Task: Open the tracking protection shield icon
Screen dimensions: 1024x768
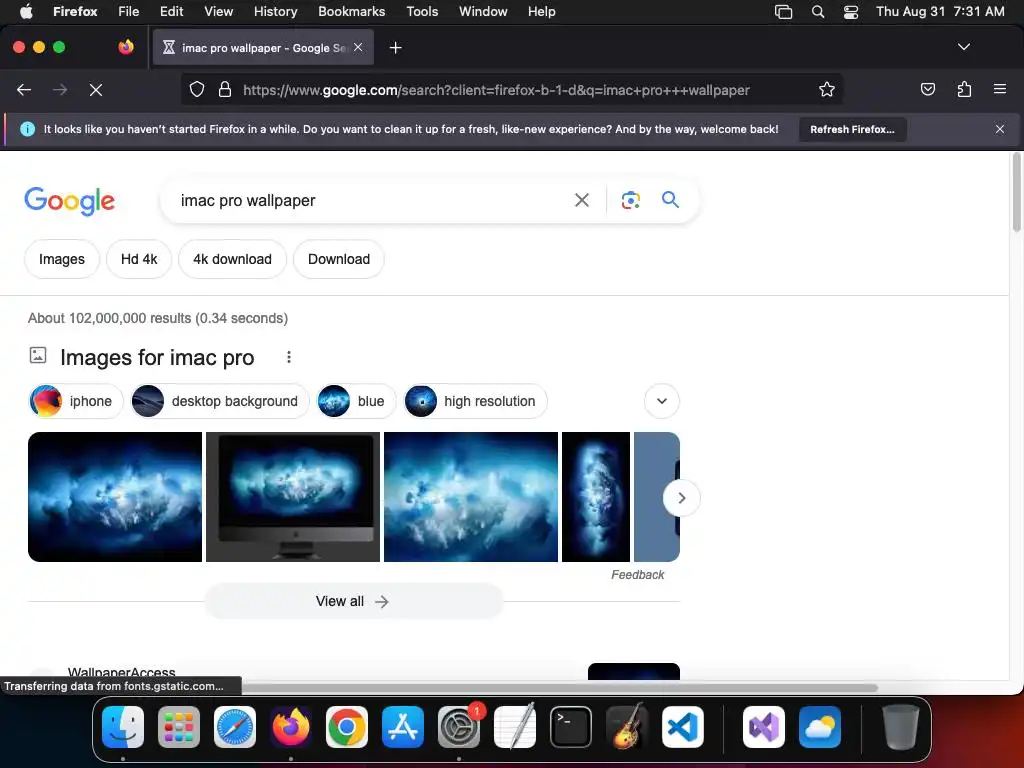Action: [197, 89]
